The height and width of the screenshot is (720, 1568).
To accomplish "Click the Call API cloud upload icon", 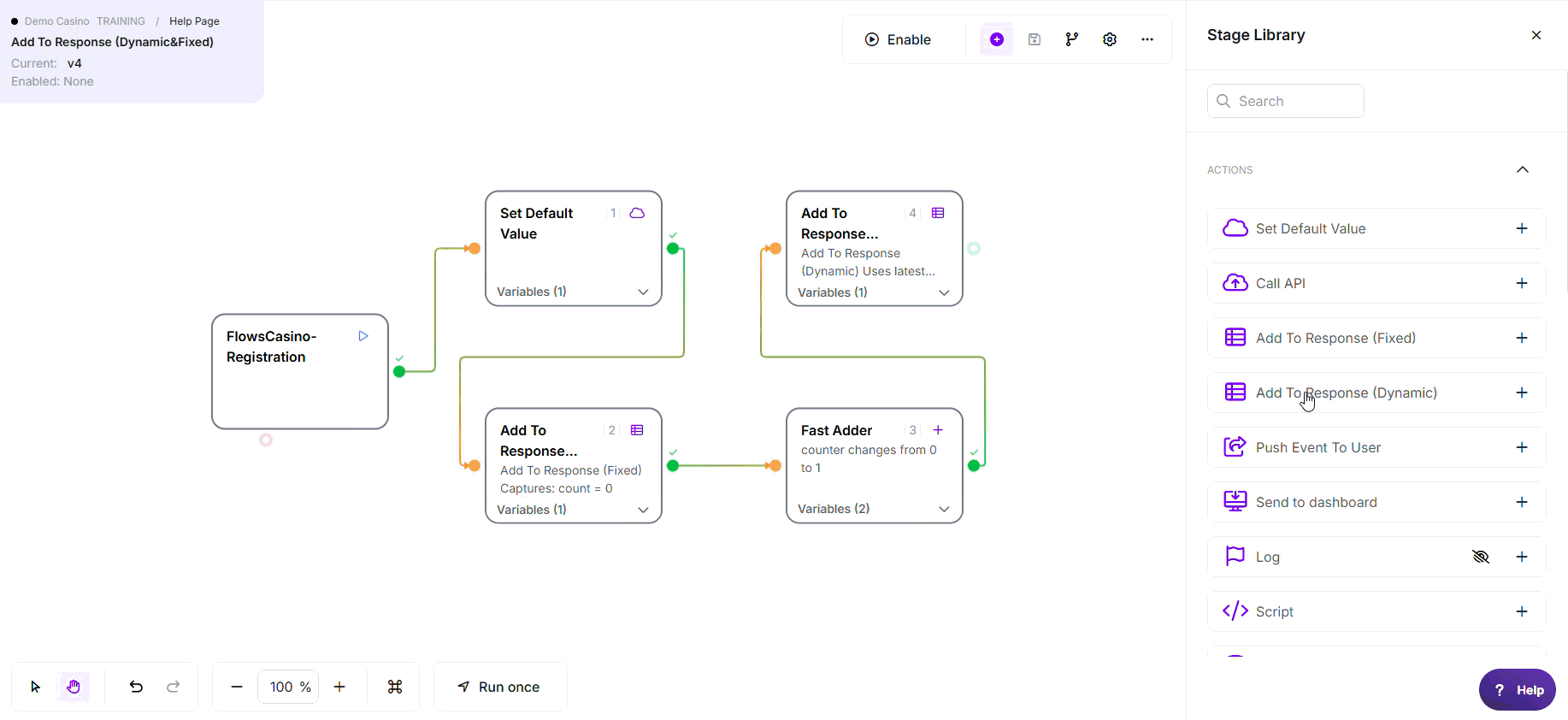I will (1235, 282).
